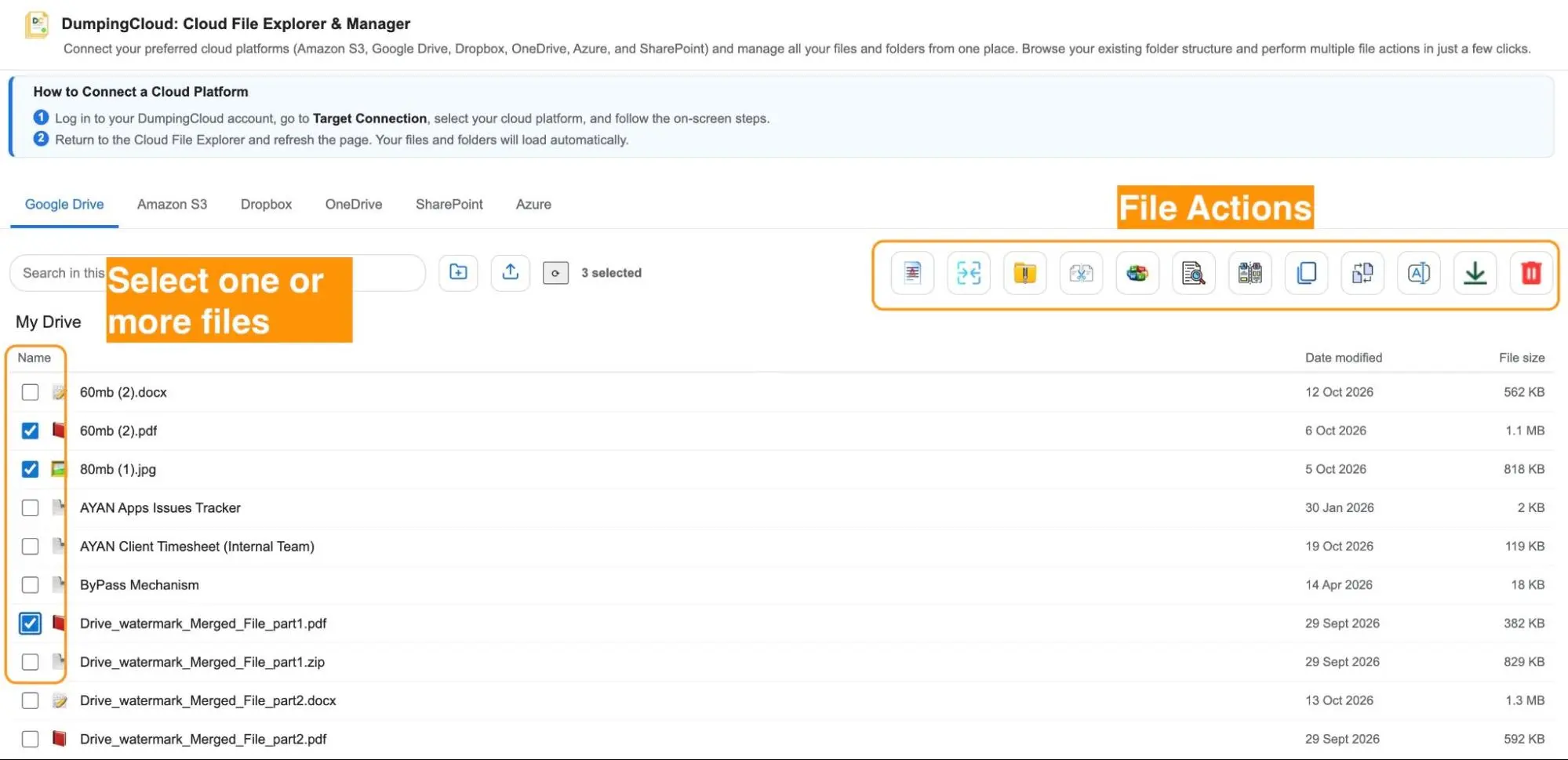Click the file name Drive_watermark_Merged_File_part2.docx
This screenshot has height=760, width=1568.
coord(208,700)
